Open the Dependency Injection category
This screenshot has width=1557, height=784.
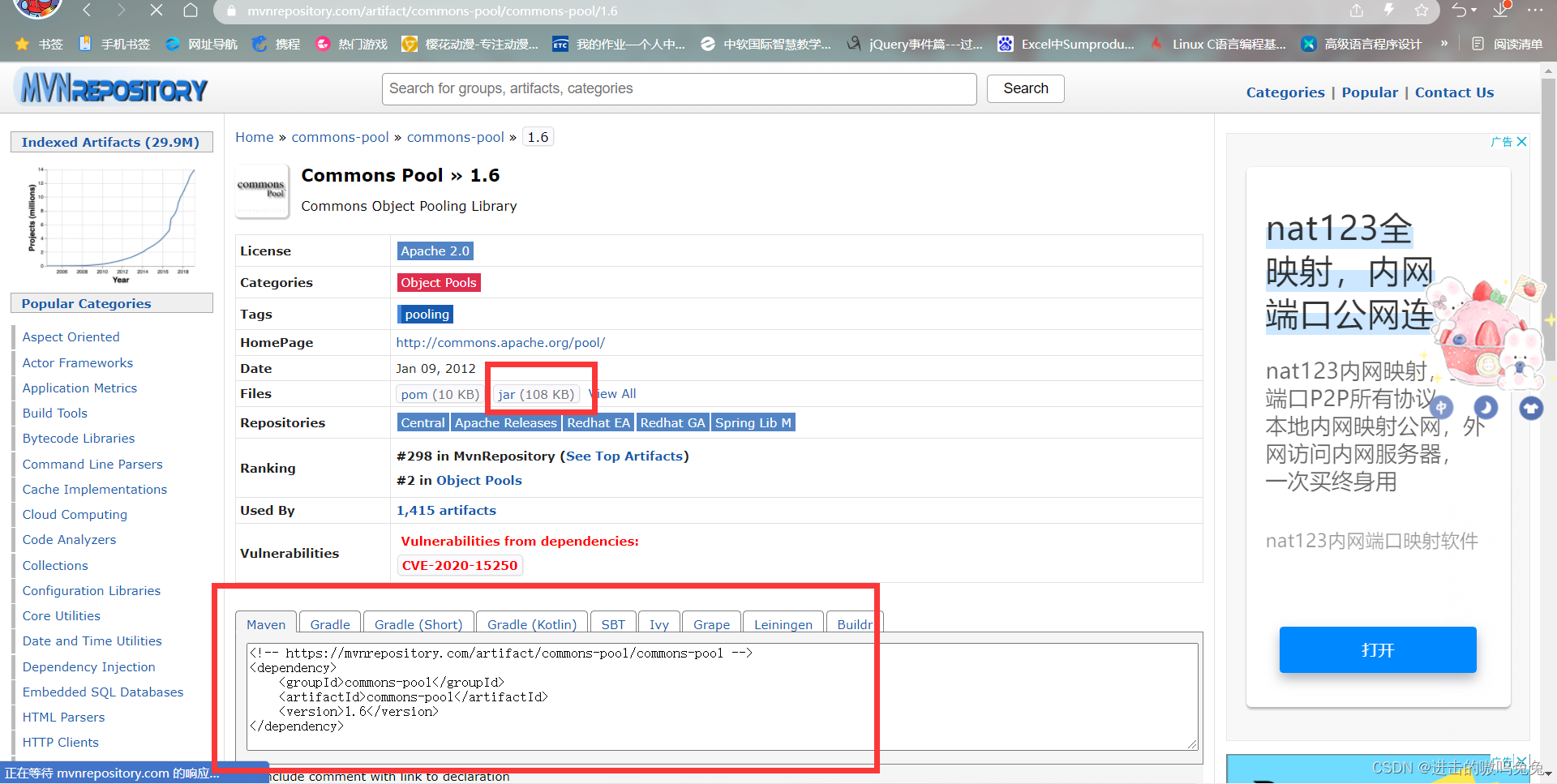point(88,666)
